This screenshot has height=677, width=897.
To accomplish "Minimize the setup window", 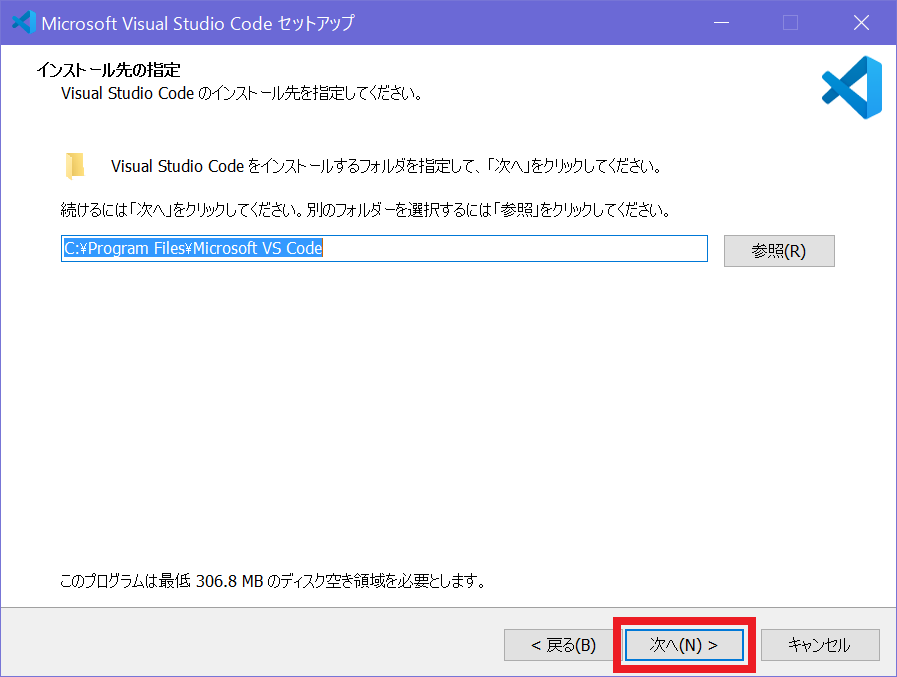I will click(721, 22).
